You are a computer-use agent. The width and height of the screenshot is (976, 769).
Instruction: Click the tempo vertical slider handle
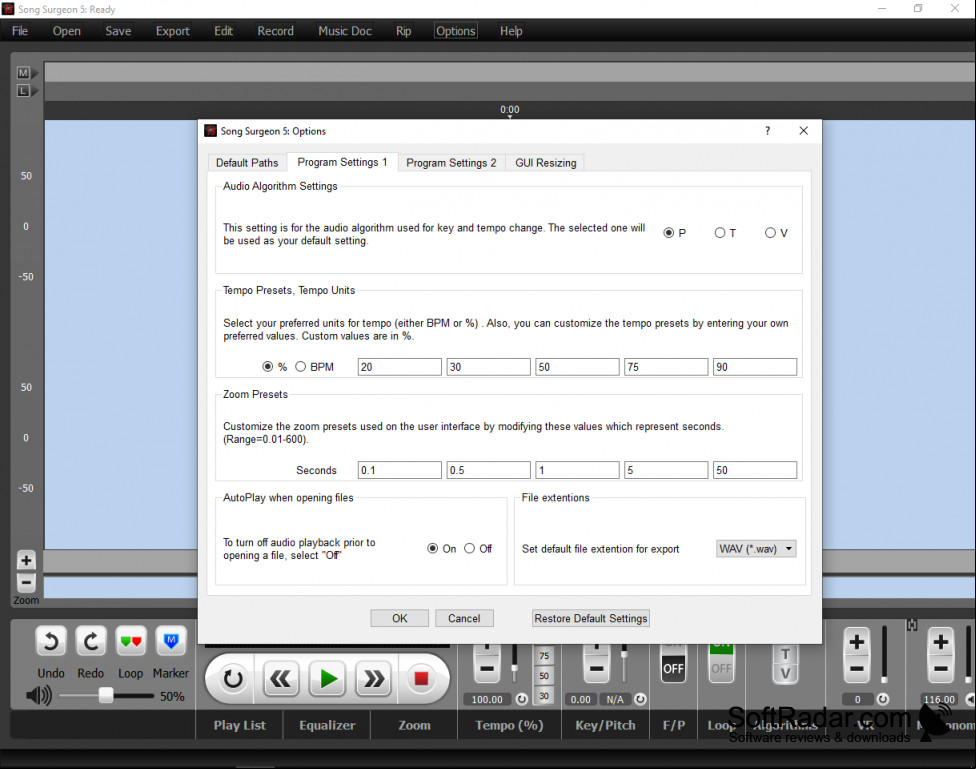coord(514,669)
